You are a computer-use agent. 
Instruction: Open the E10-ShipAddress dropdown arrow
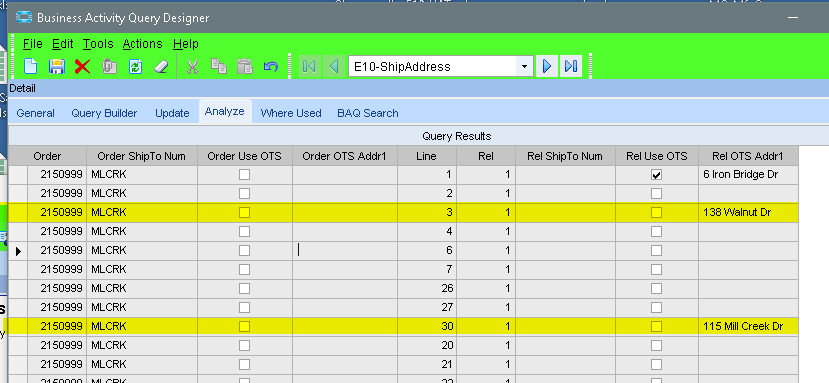[x=524, y=67]
